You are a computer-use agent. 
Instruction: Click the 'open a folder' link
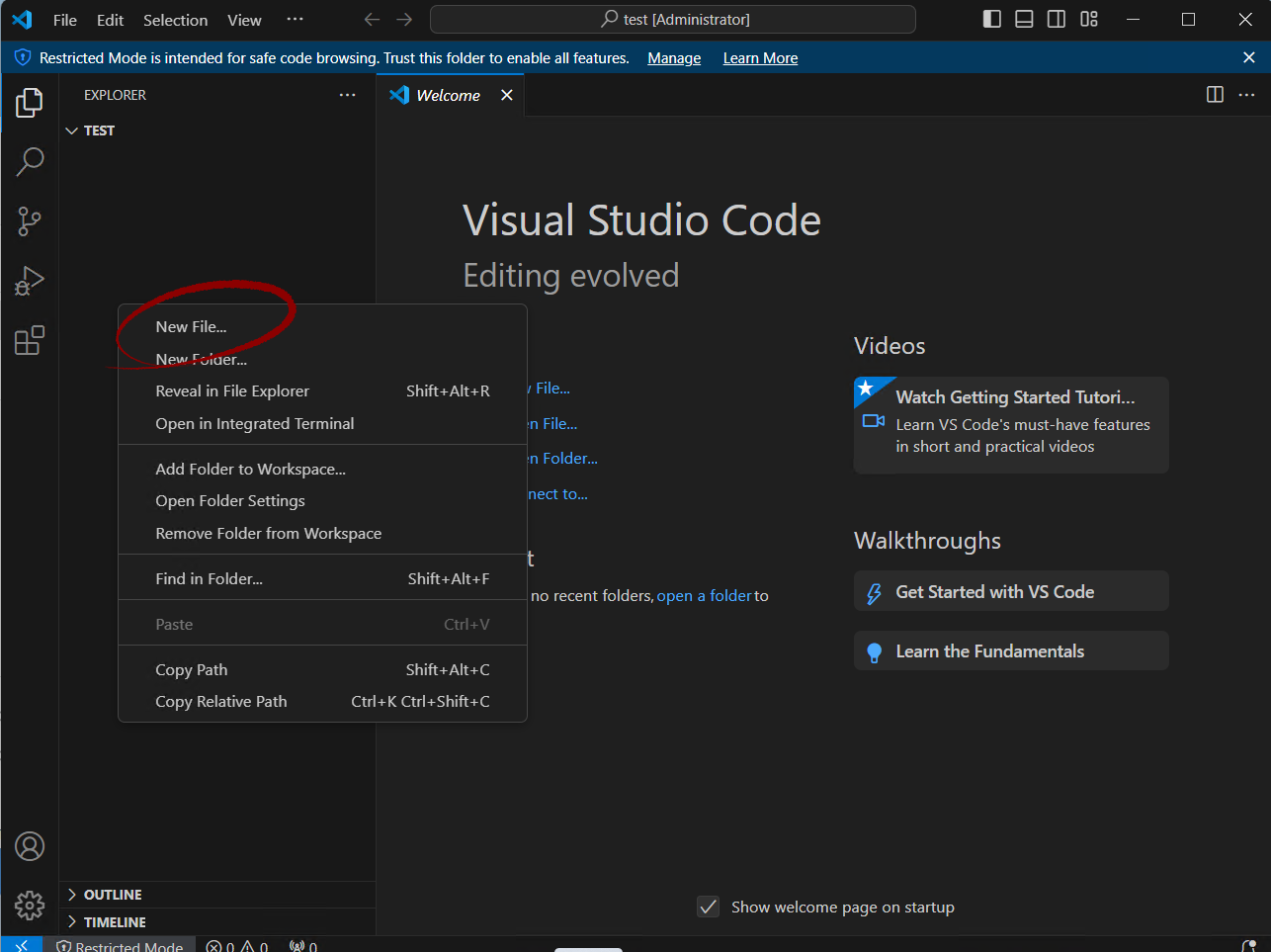pyautogui.click(x=705, y=596)
